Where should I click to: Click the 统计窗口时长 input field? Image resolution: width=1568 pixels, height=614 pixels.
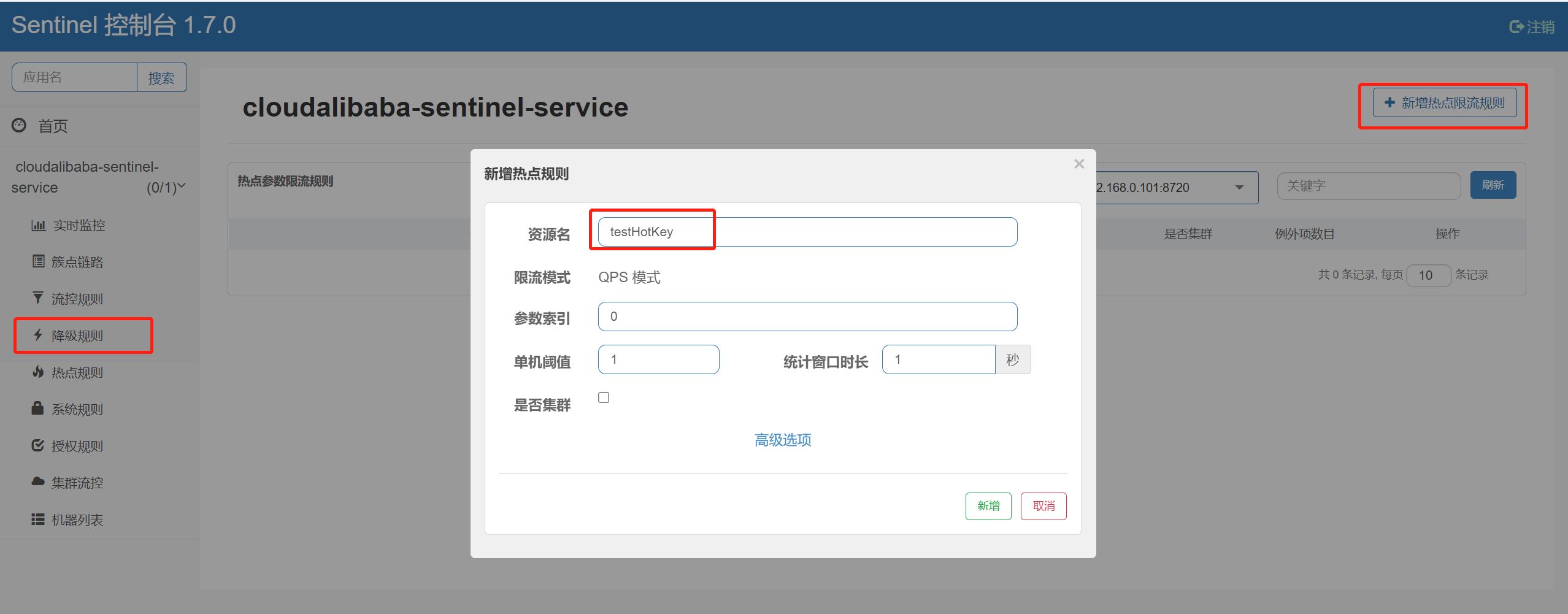(939, 359)
